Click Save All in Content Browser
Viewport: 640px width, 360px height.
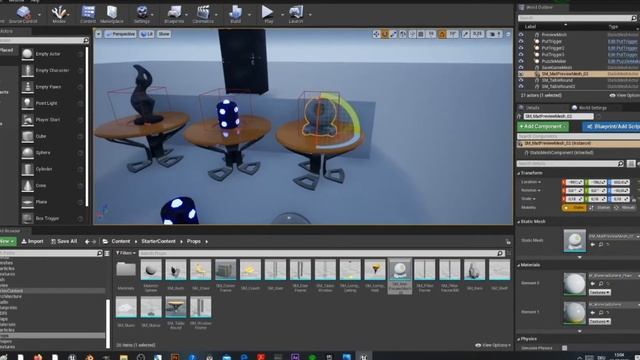tap(64, 242)
